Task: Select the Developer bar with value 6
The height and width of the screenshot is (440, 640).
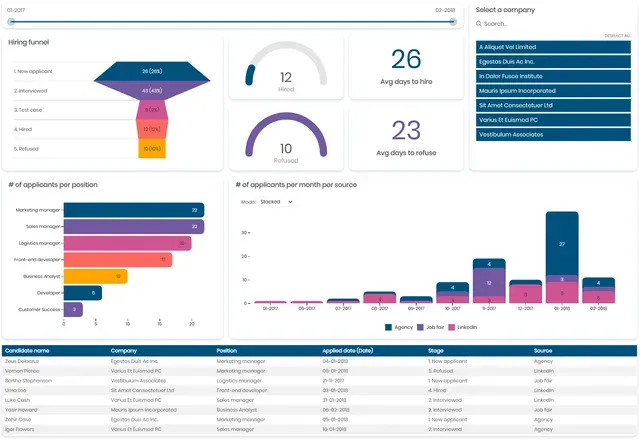Action: (83, 293)
